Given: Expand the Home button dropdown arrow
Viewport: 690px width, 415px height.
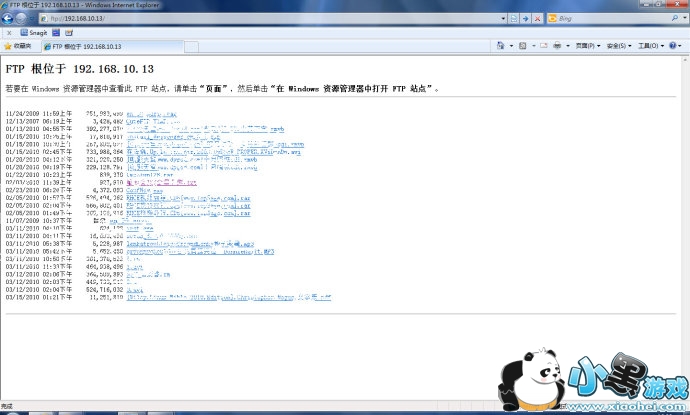Looking at the screenshot, I should tap(511, 46).
